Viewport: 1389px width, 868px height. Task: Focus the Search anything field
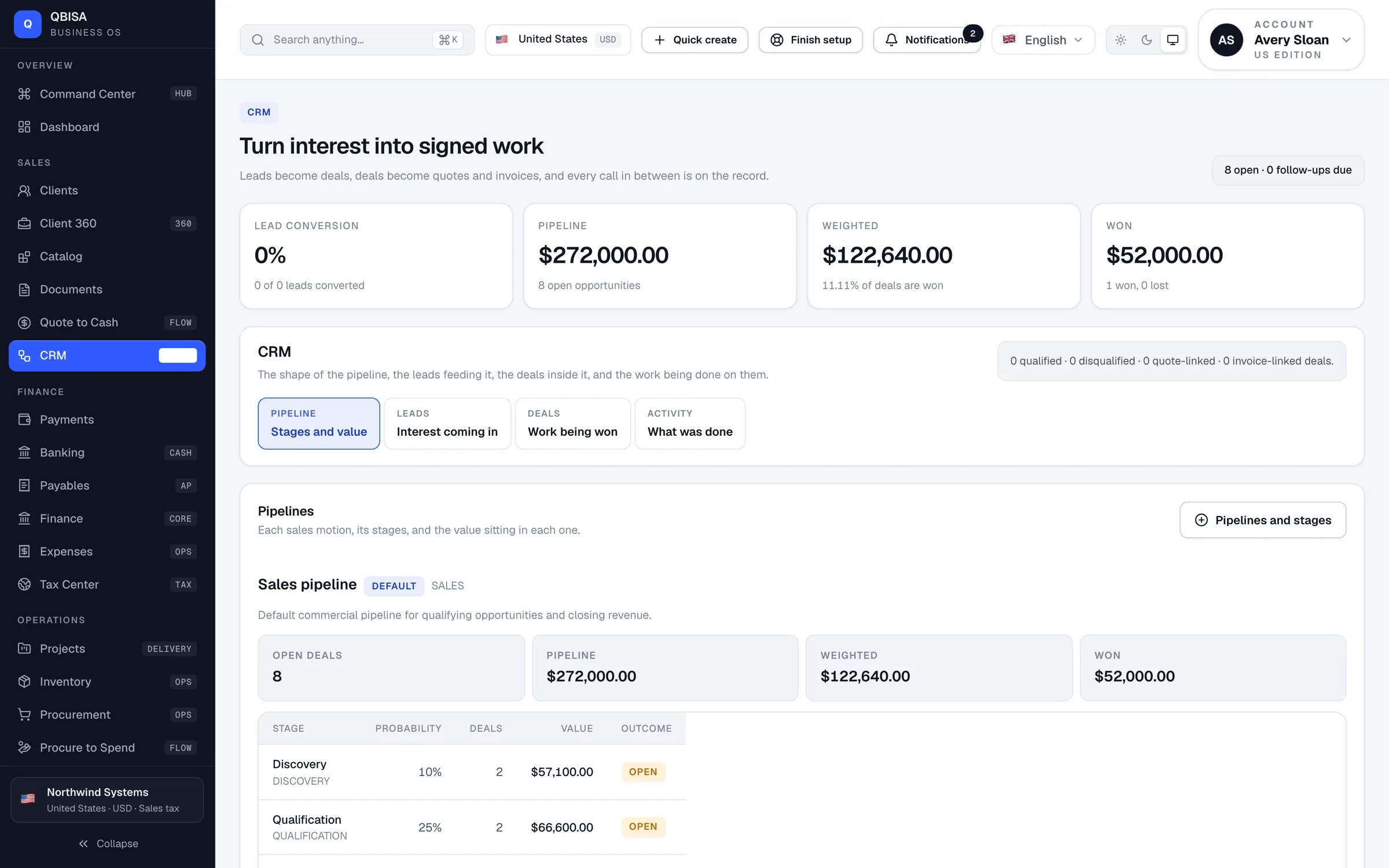click(x=357, y=40)
